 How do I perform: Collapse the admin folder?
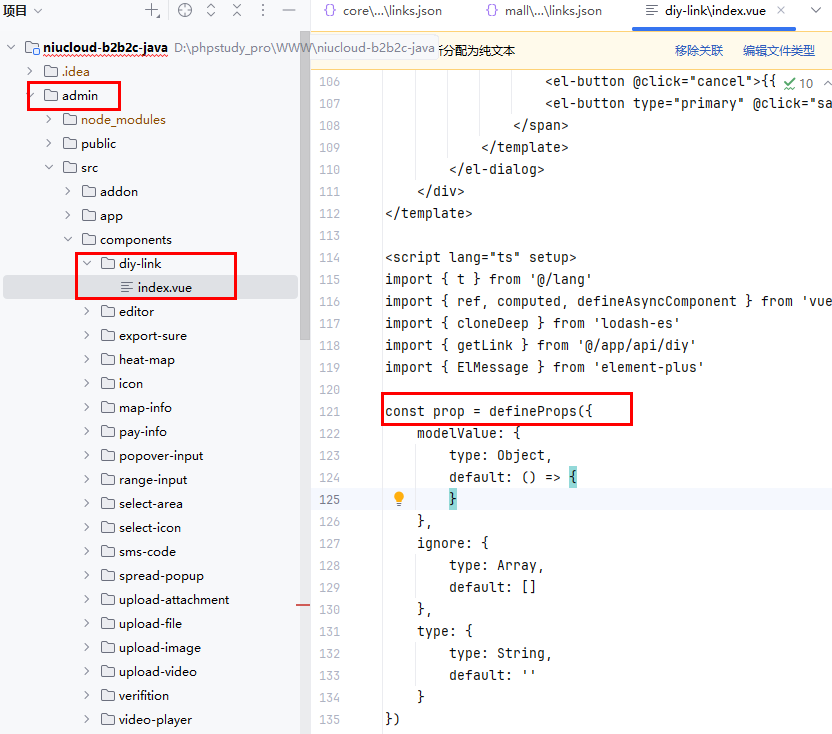31,96
